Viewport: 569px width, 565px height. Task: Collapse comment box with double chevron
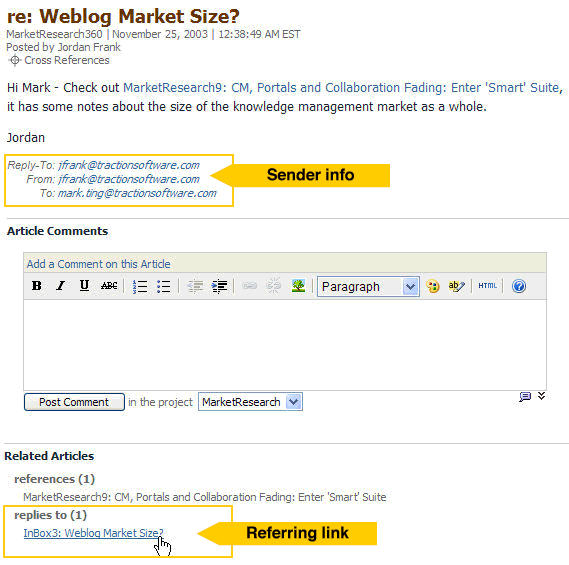pyautogui.click(x=541, y=396)
